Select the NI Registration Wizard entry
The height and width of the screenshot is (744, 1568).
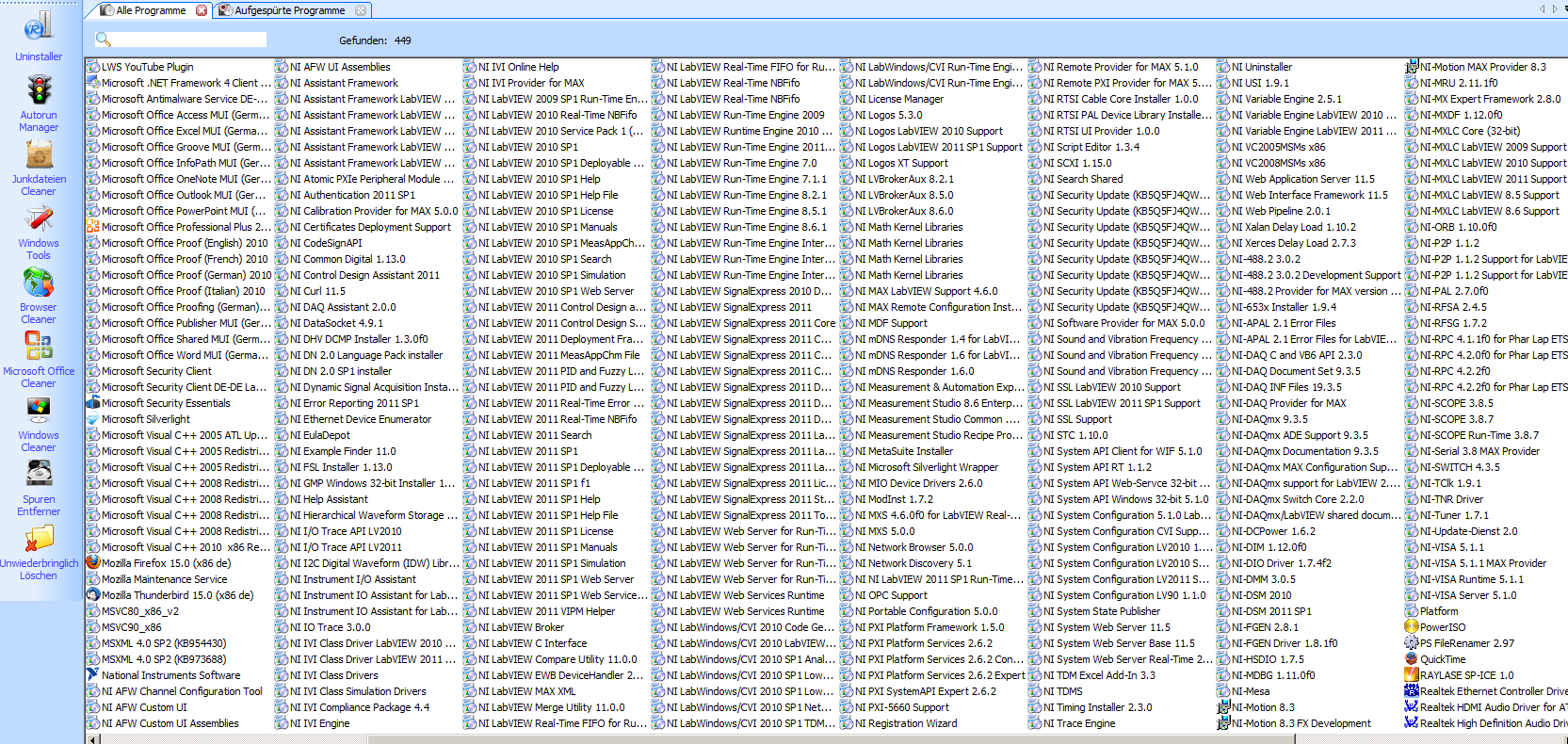tap(906, 723)
